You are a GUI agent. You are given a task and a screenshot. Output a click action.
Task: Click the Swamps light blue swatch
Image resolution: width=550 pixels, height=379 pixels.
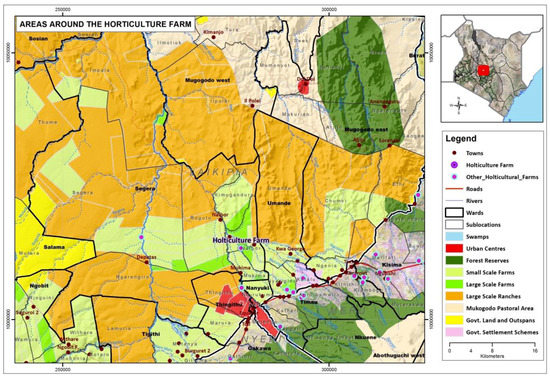point(454,237)
